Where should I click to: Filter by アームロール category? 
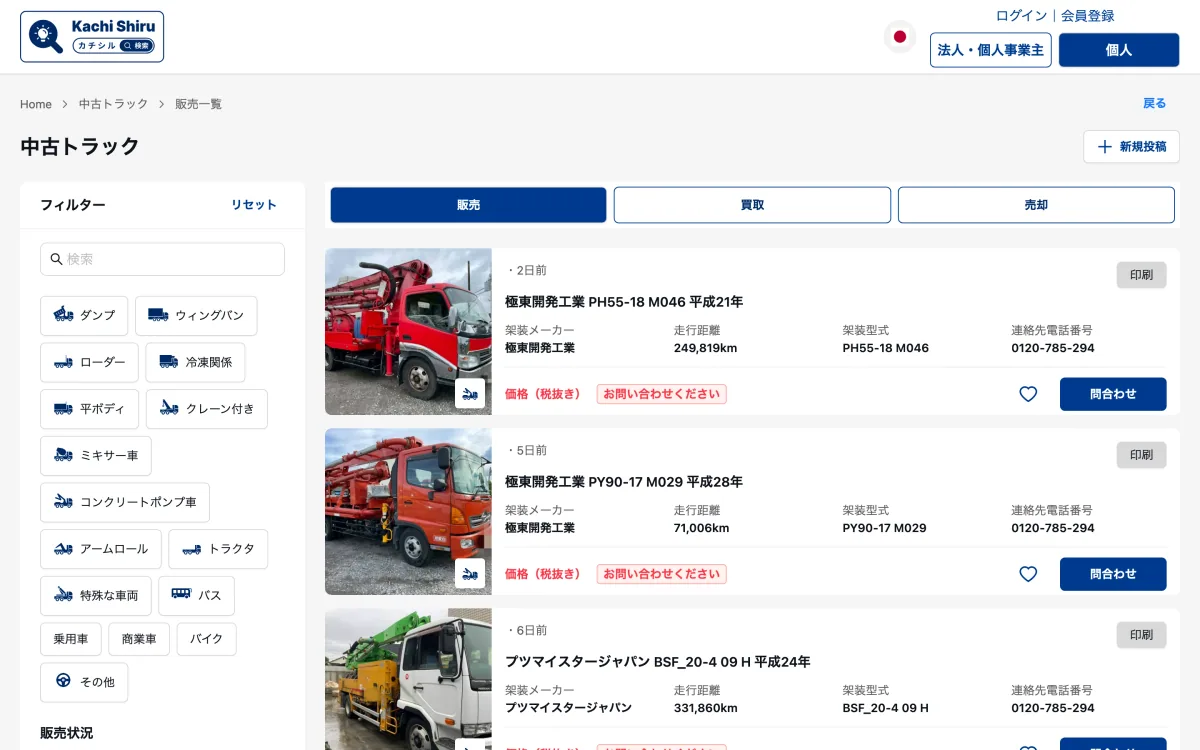100,549
